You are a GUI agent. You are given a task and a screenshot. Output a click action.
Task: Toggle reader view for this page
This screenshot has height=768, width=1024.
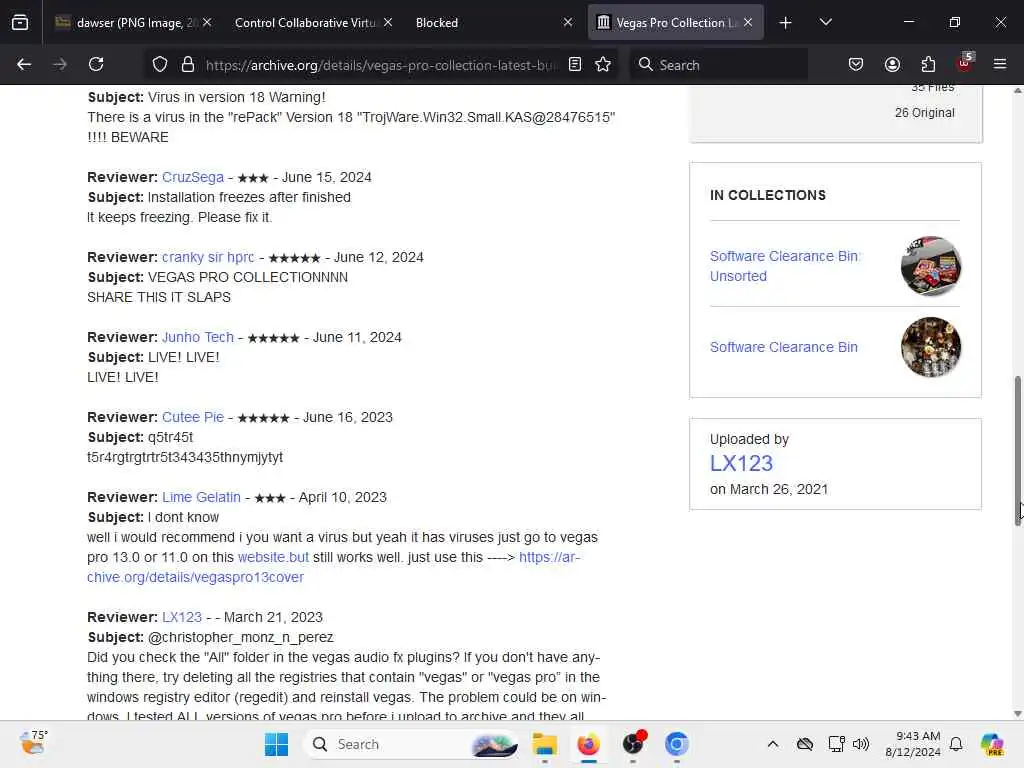575,64
